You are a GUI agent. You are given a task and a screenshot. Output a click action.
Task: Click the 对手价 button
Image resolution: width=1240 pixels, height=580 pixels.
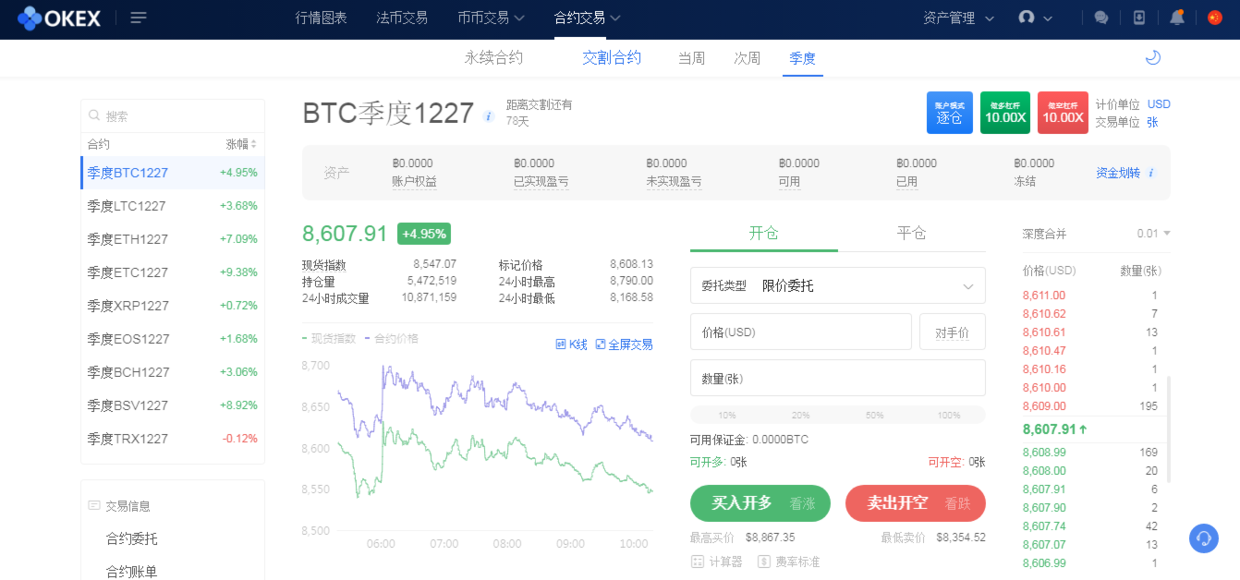pyautogui.click(x=952, y=332)
